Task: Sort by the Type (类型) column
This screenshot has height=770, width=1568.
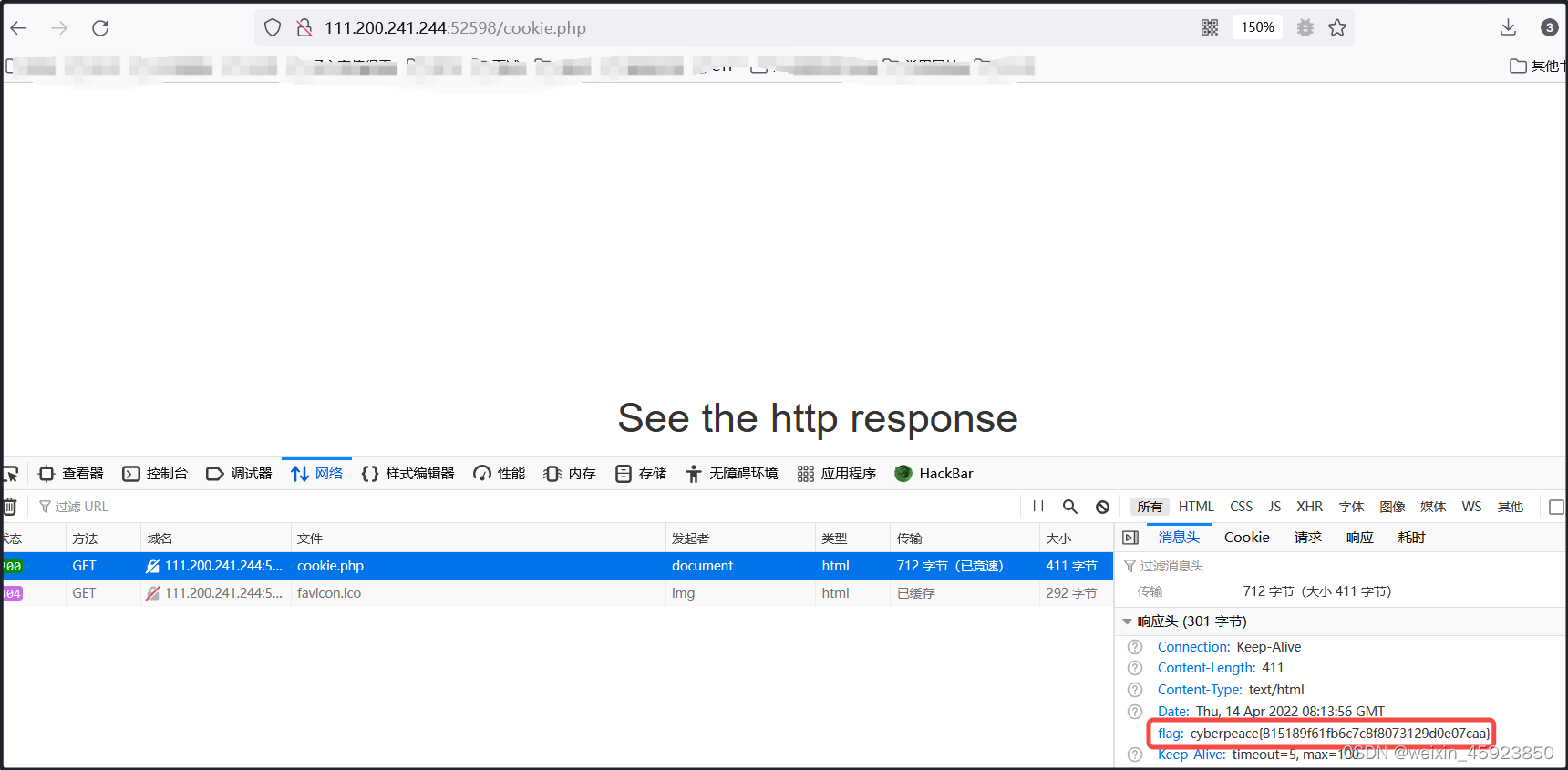Action: pos(852,539)
